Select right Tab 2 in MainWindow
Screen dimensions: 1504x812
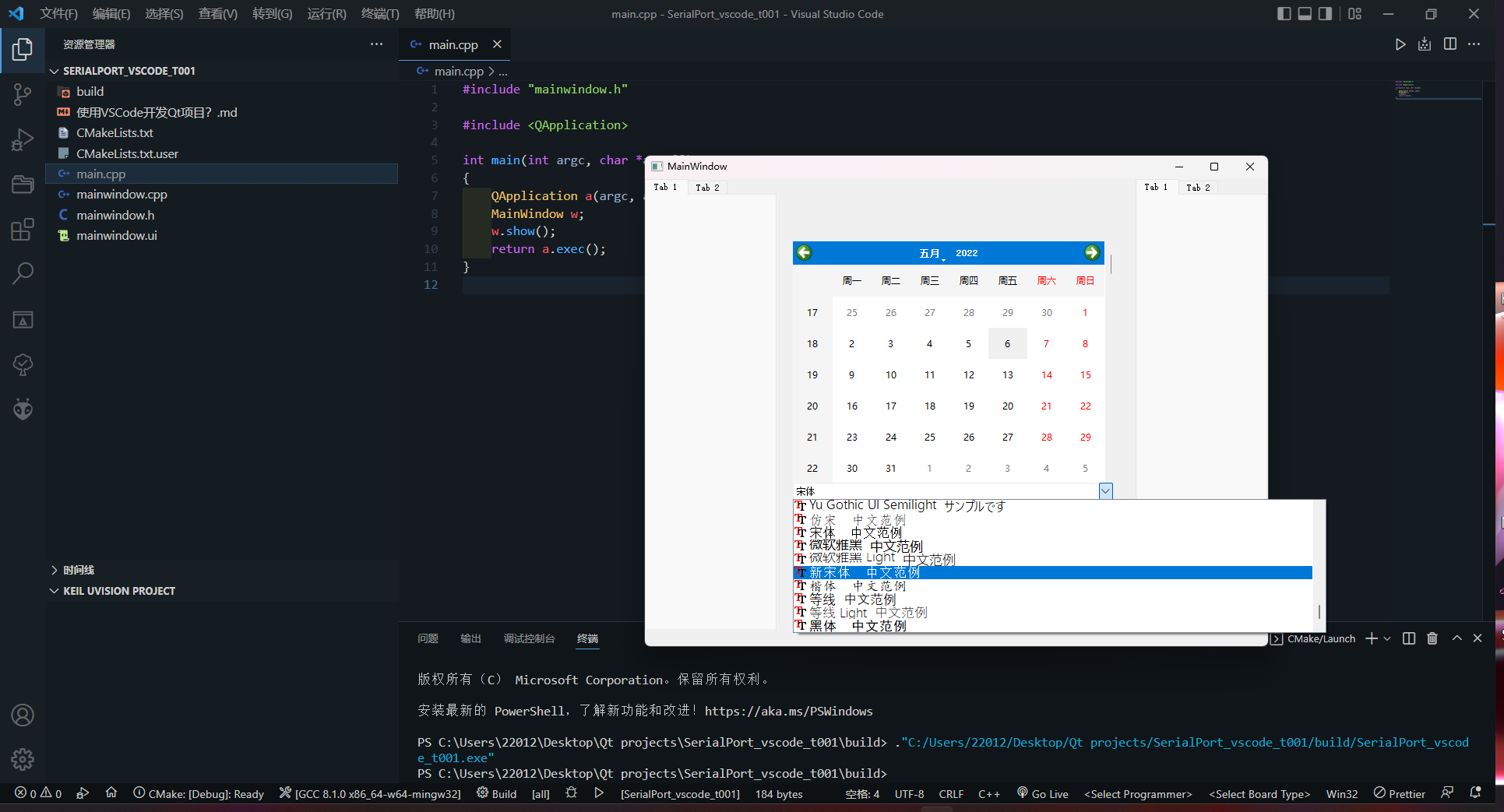tap(1198, 187)
